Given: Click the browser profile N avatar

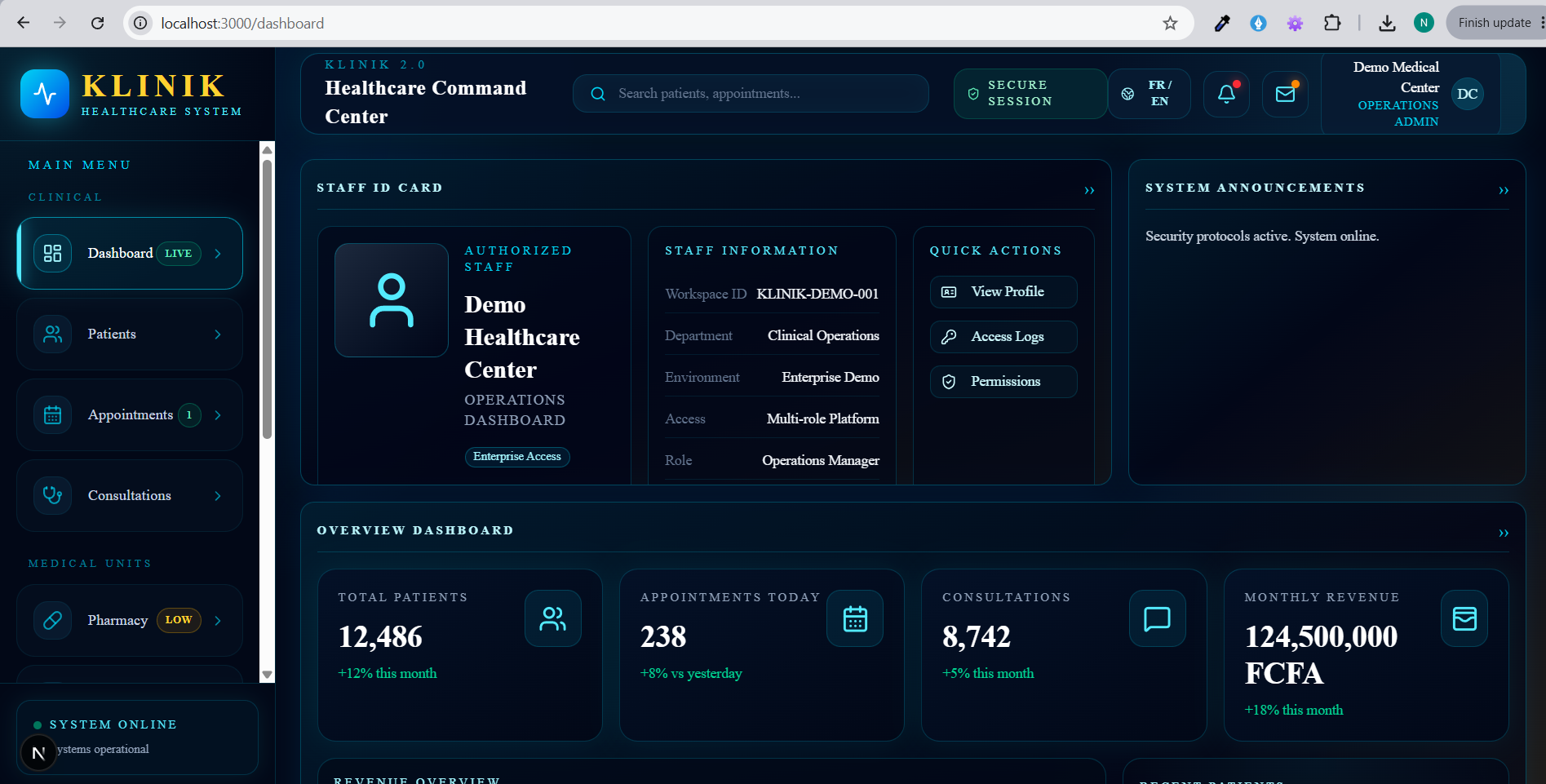Looking at the screenshot, I should pyautogui.click(x=1424, y=23).
